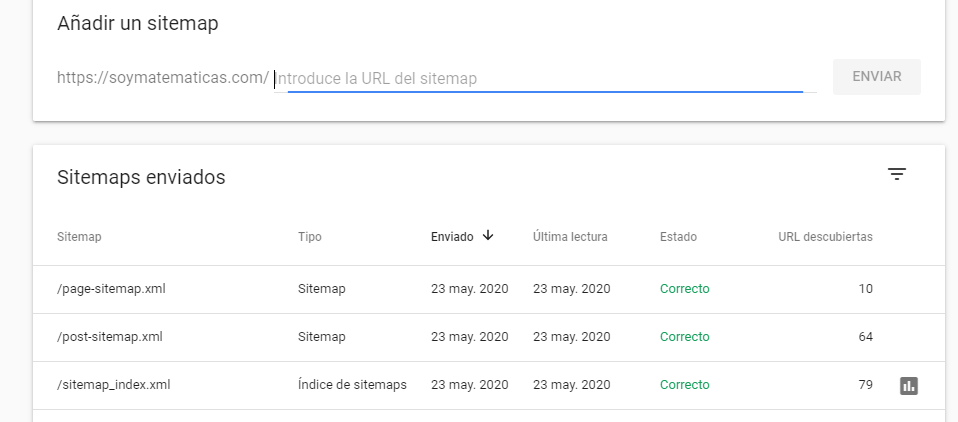Focus the sitemap URL input field
958x422 pixels.
(545, 79)
